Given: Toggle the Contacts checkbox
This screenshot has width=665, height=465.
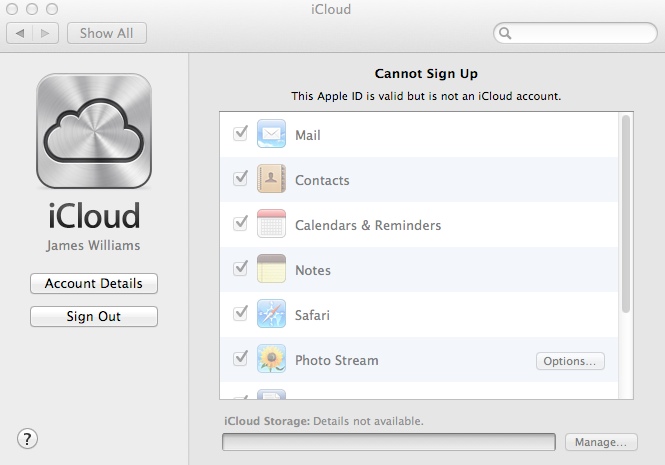Looking at the screenshot, I should pyautogui.click(x=240, y=178).
